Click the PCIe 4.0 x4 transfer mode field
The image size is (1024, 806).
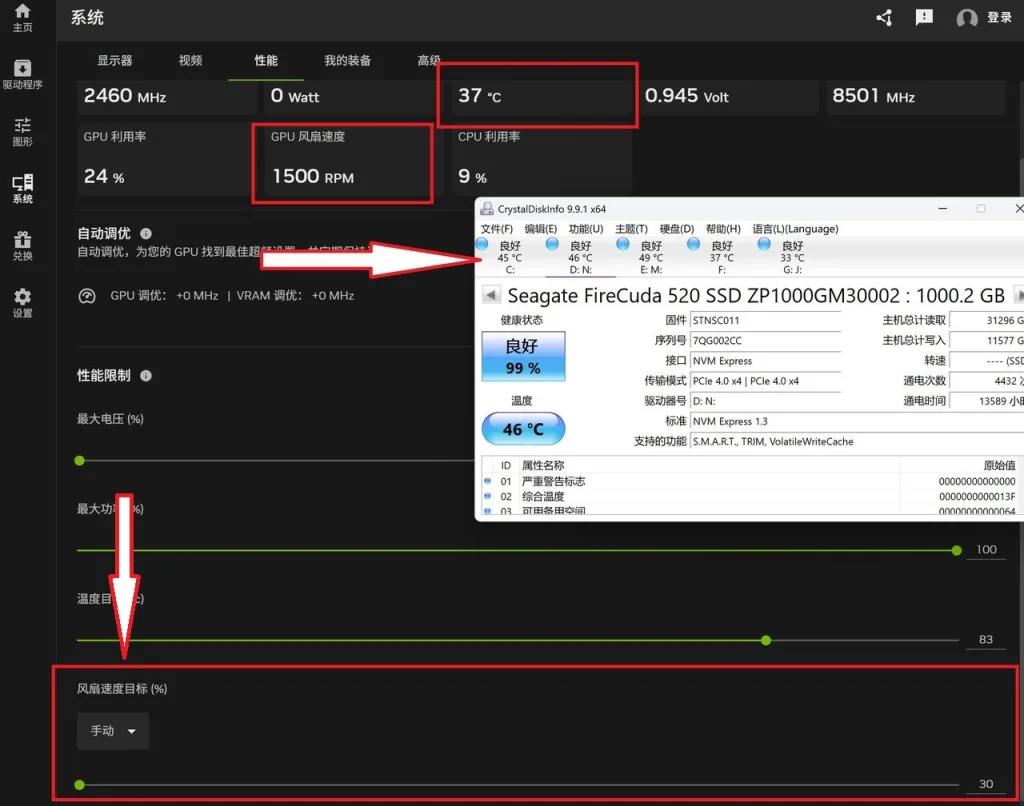point(765,381)
